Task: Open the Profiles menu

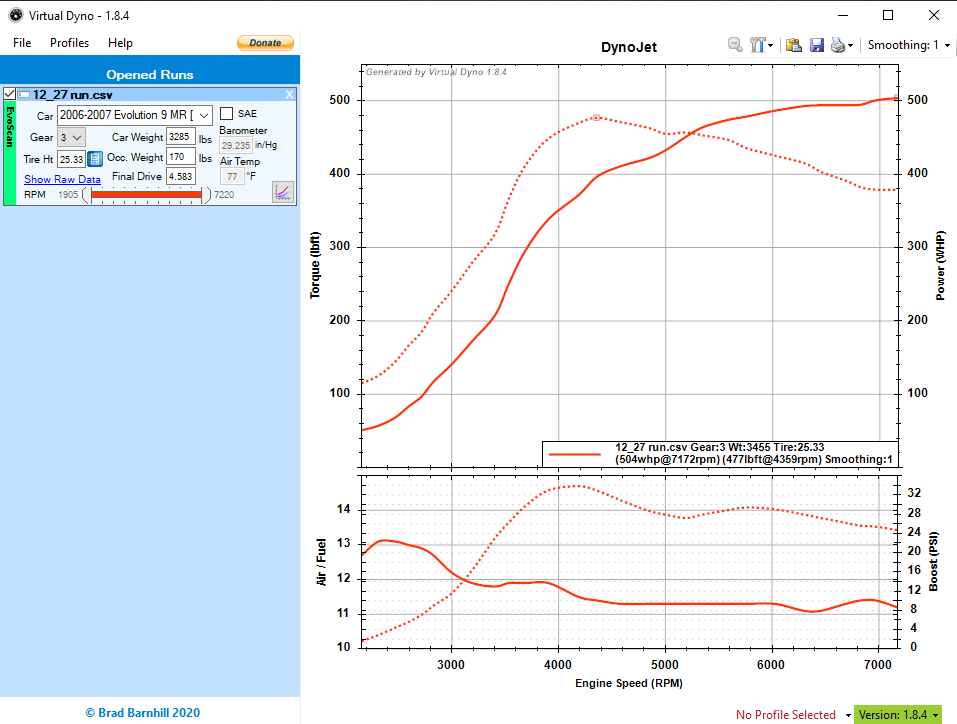Action: (x=69, y=43)
